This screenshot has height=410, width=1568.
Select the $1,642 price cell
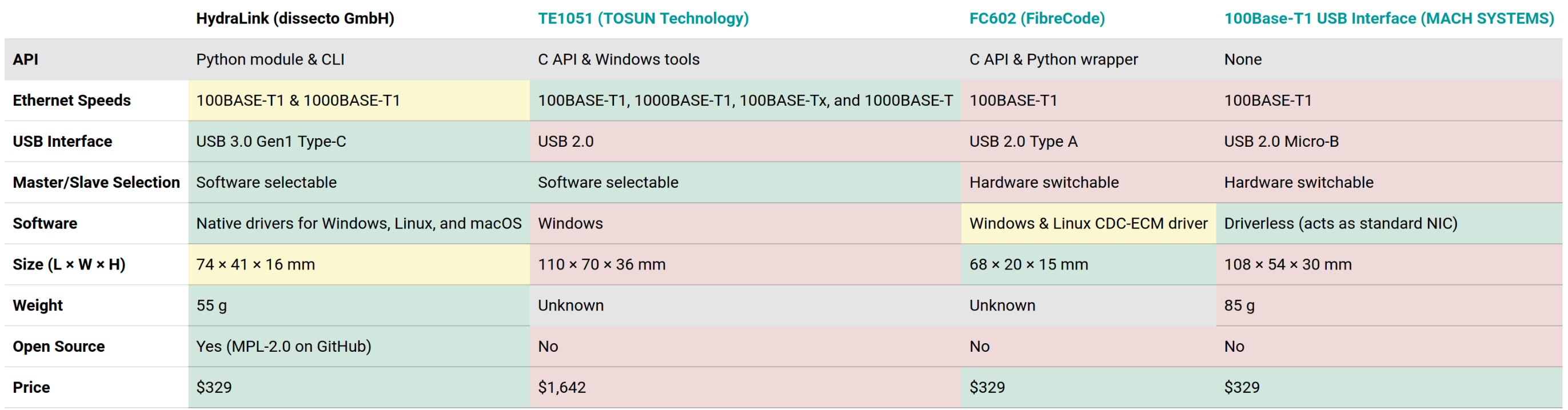point(745,387)
